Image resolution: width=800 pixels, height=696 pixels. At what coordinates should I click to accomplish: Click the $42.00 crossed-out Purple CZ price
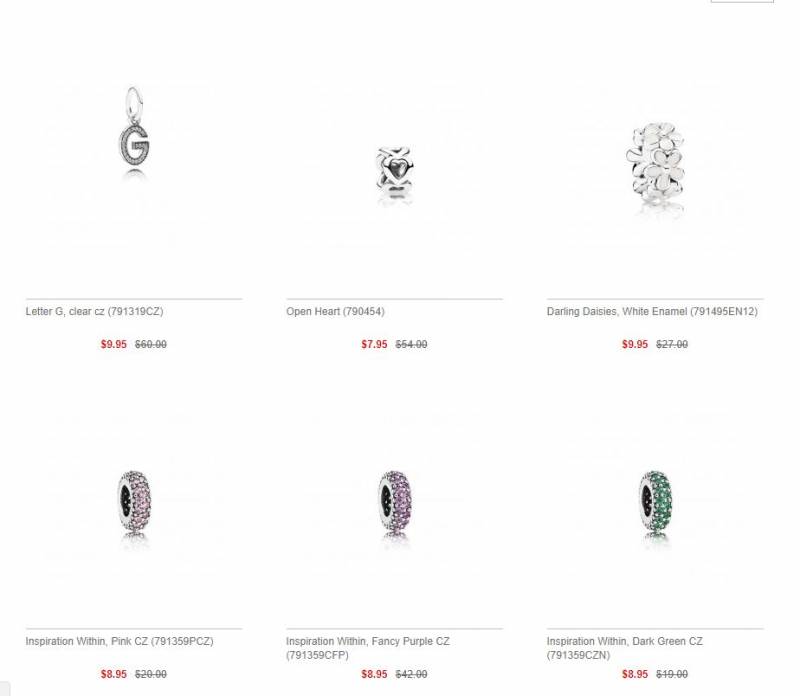pos(411,674)
